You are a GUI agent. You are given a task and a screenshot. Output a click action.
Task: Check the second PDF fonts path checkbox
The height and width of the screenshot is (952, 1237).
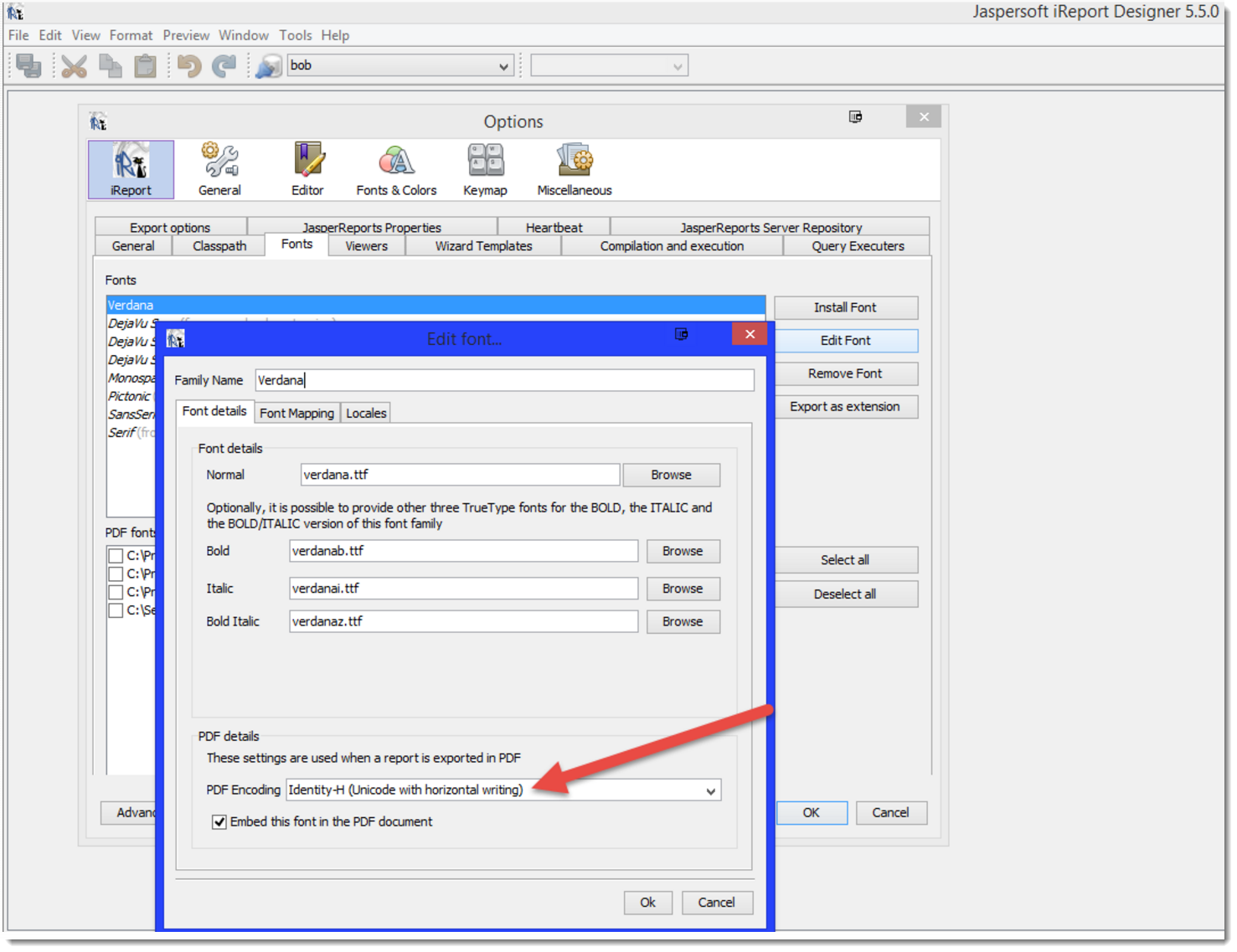[116, 574]
